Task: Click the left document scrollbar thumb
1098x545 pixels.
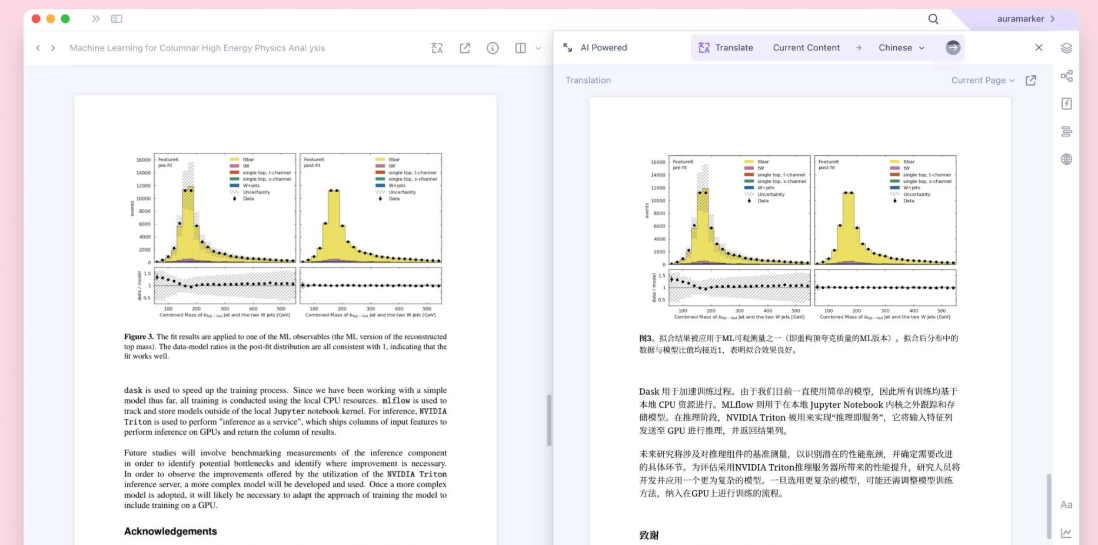Action: click(x=549, y=420)
